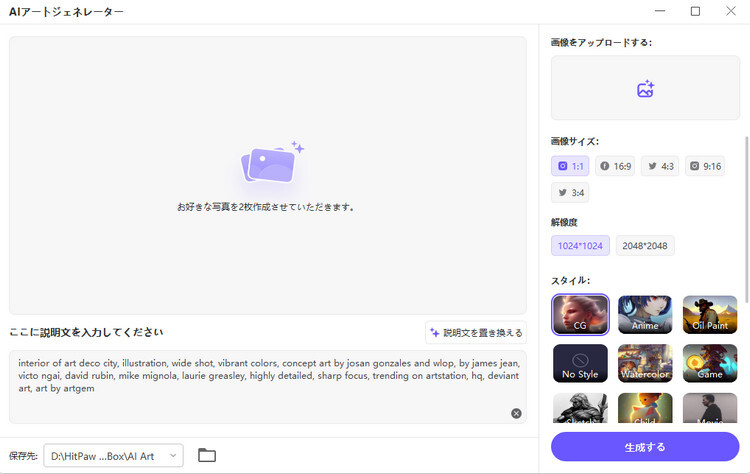
Task: Pick the Oil Paint style thumbnail
Action: pyautogui.click(x=710, y=314)
